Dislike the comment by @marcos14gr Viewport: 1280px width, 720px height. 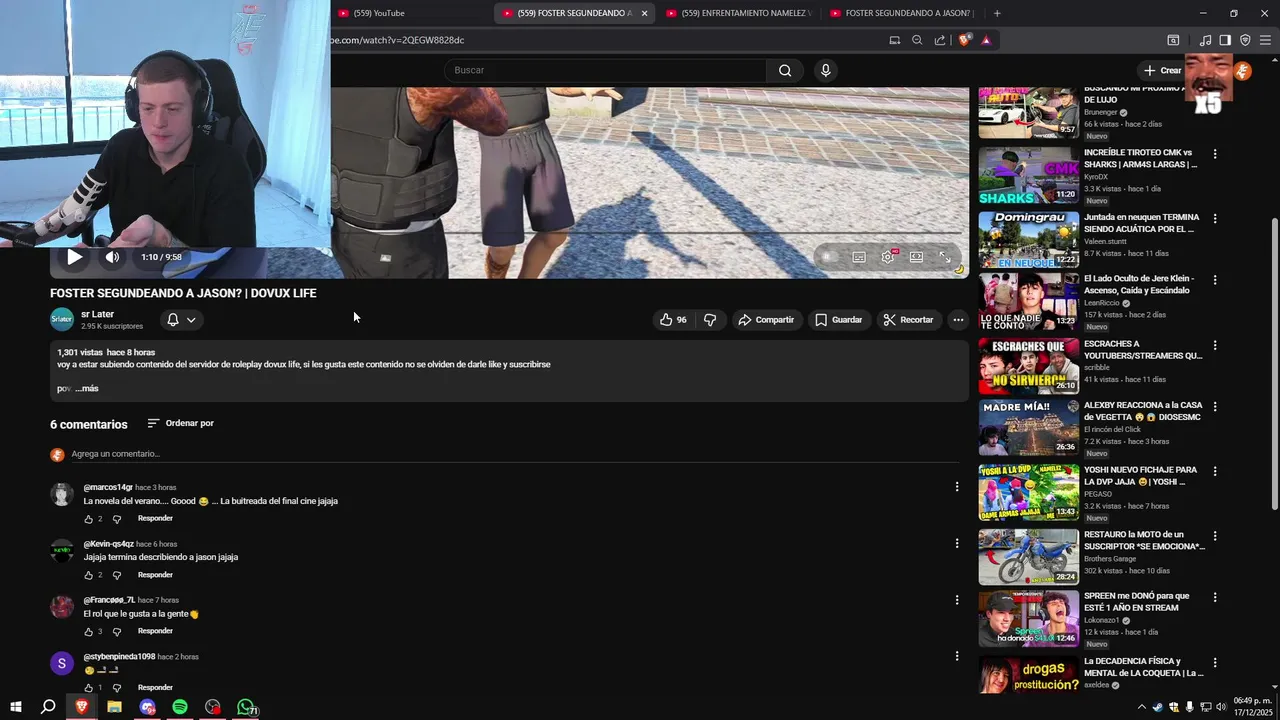(x=116, y=519)
